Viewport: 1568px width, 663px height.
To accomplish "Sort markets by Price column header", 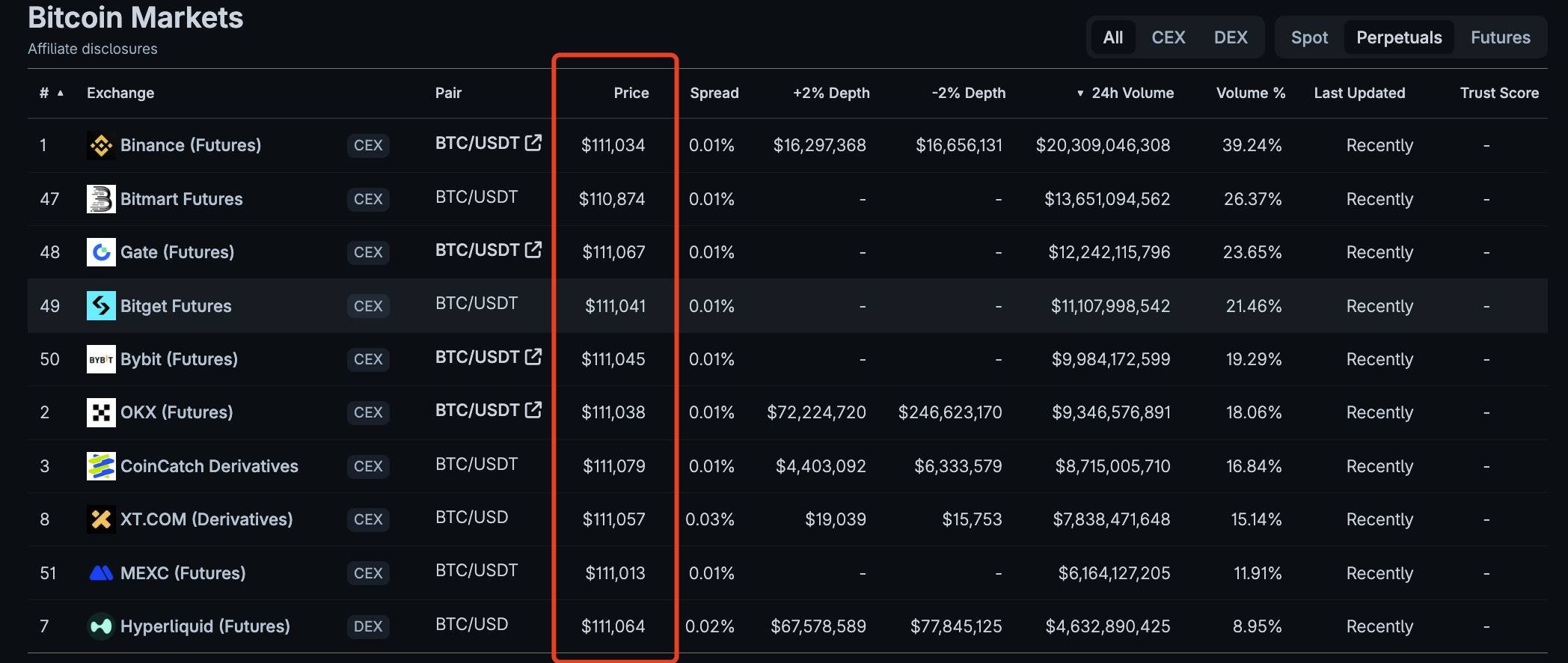I will [x=631, y=93].
